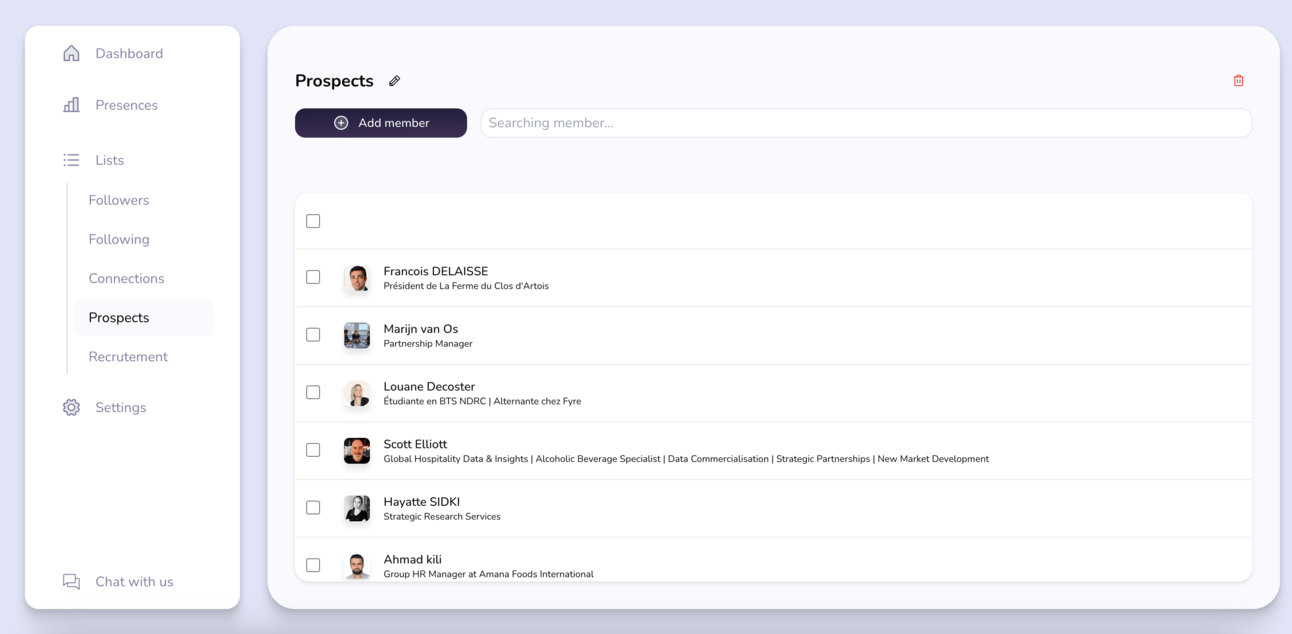Screen dimensions: 1292x634
Task: Focus the Searching member field
Action: (x=866, y=123)
